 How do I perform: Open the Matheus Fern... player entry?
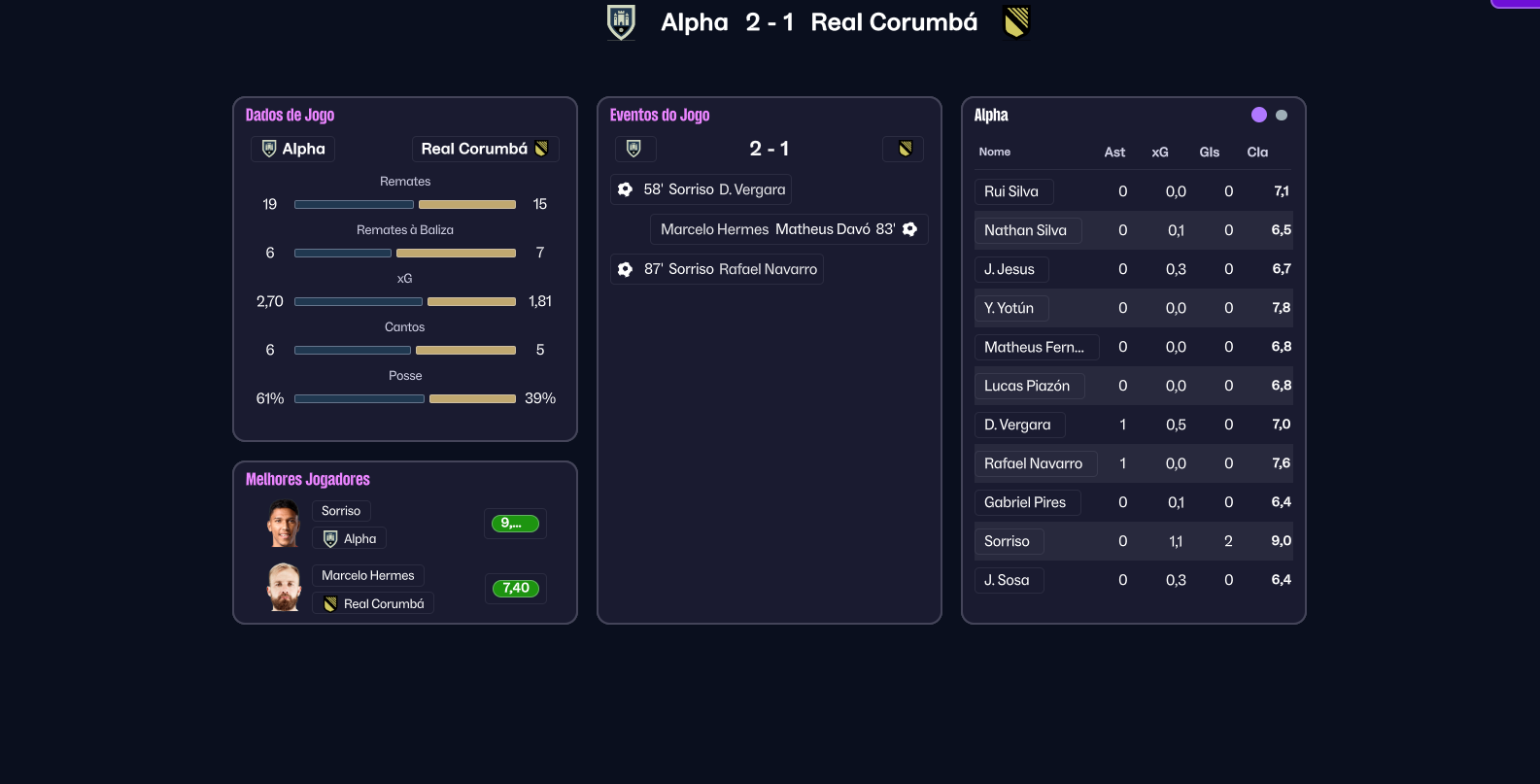coord(1034,347)
